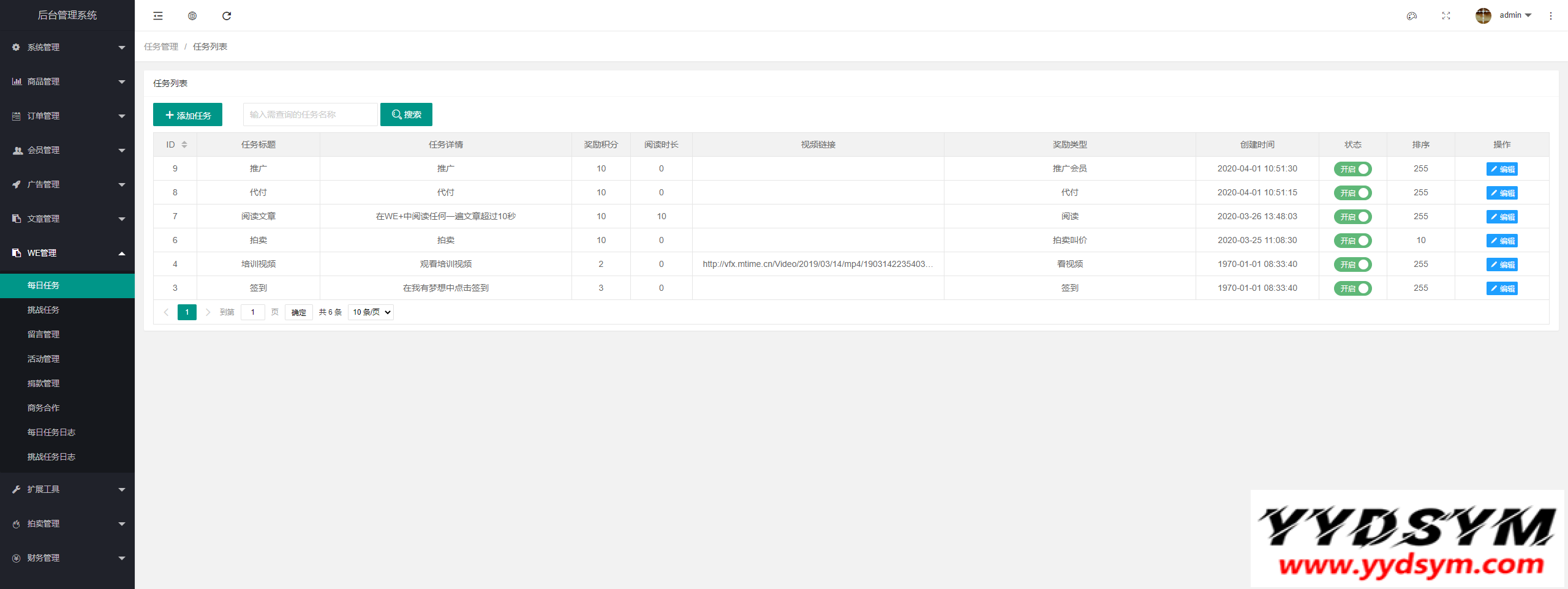This screenshot has width=1568, height=589.
Task: Click 编辑 button for the 拍卖 task
Action: point(1502,241)
